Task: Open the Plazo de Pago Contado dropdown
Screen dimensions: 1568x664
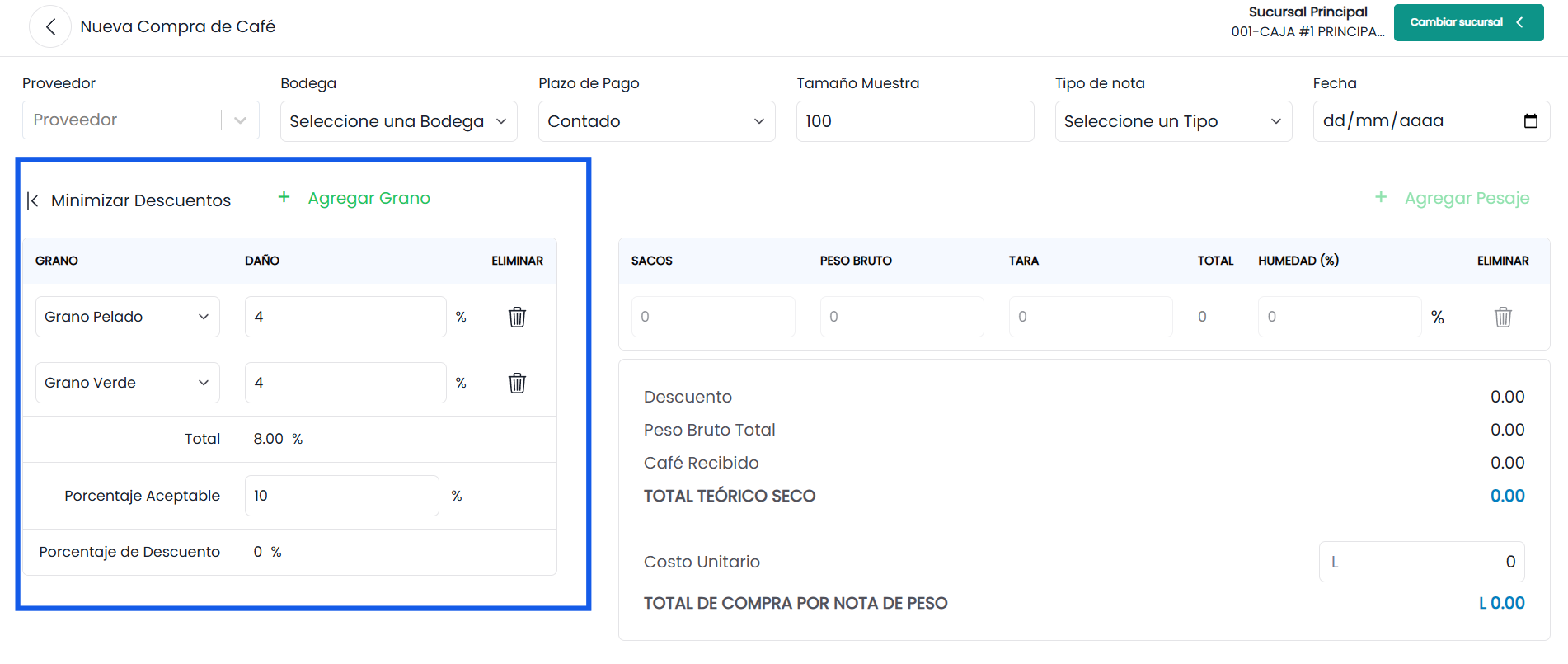Action: pos(657,121)
